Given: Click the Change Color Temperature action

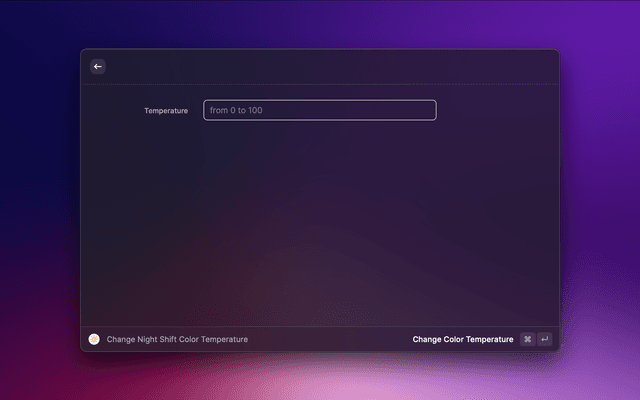Looking at the screenshot, I should 462,339.
